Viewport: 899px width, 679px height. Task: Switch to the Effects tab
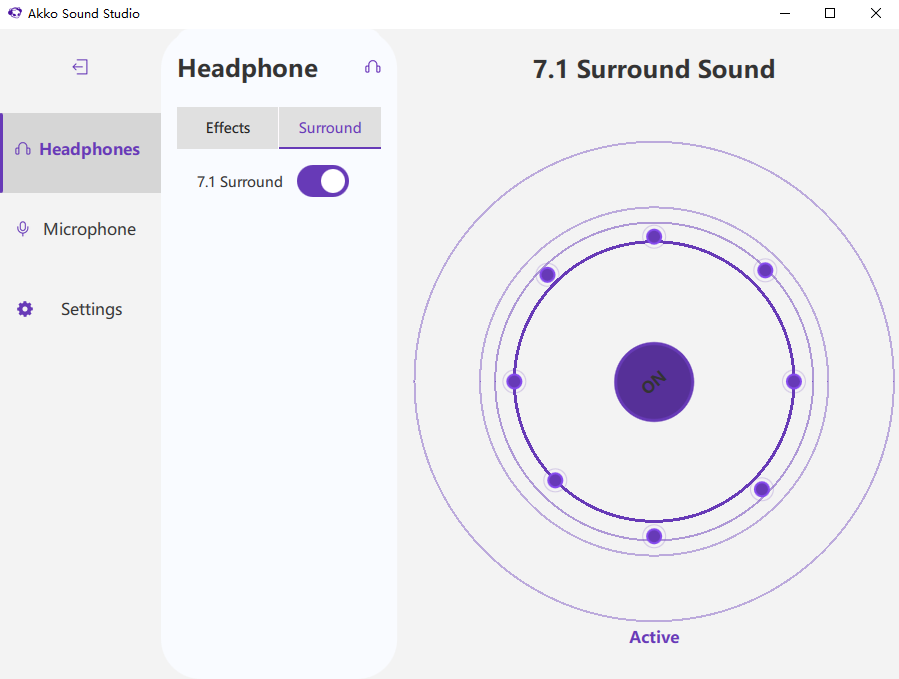(227, 128)
